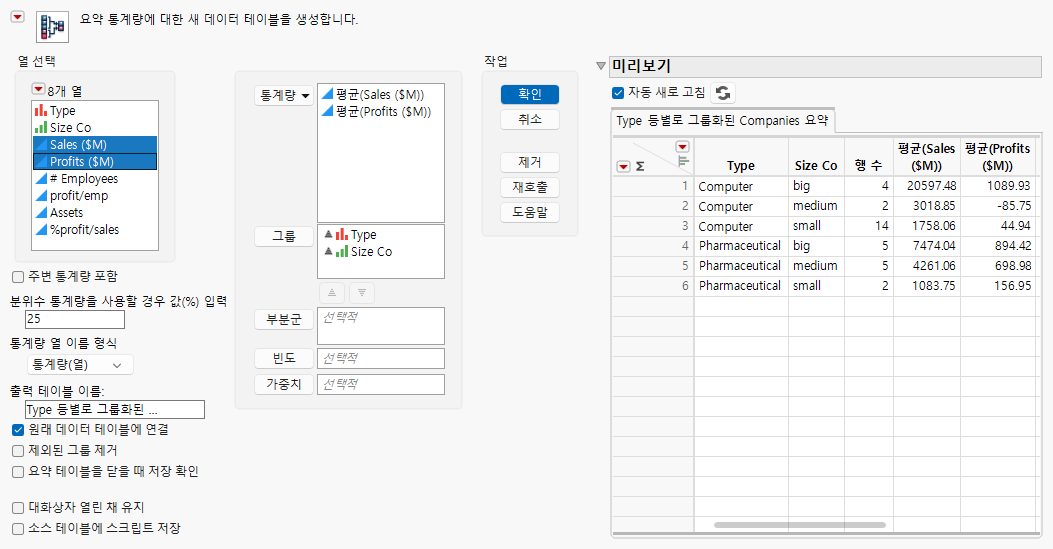Viewport: 1053px width, 549px height.
Task: Open the rows red triangle beside sigma
Action: [x=623, y=166]
